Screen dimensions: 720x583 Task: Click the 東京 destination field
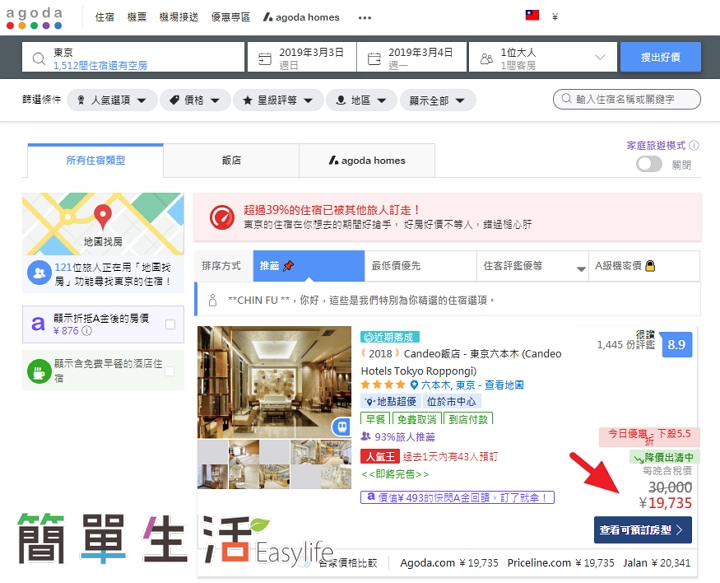click(133, 57)
